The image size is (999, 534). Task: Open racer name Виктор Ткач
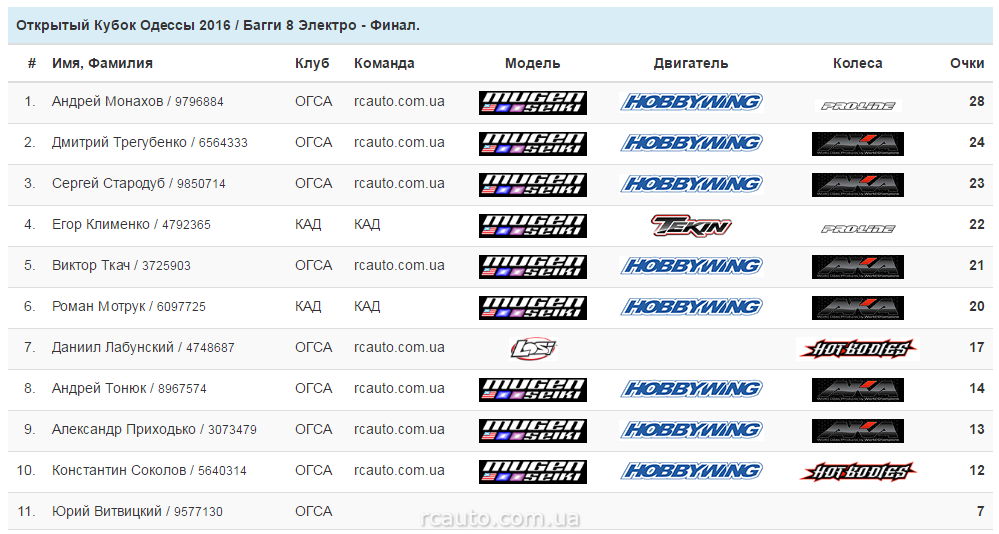point(91,265)
